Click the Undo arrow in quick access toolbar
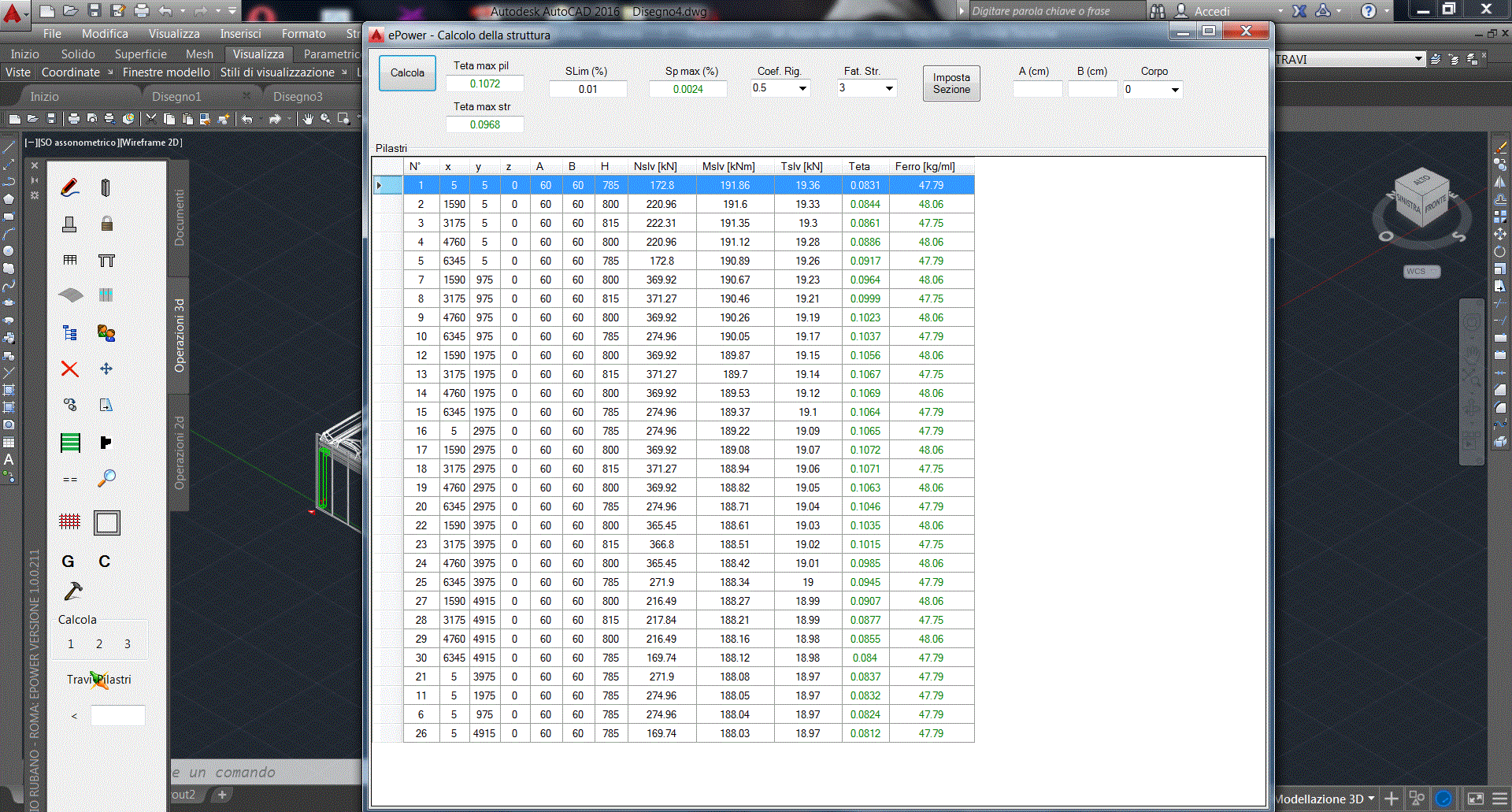Image resolution: width=1512 pixels, height=812 pixels. point(165,10)
